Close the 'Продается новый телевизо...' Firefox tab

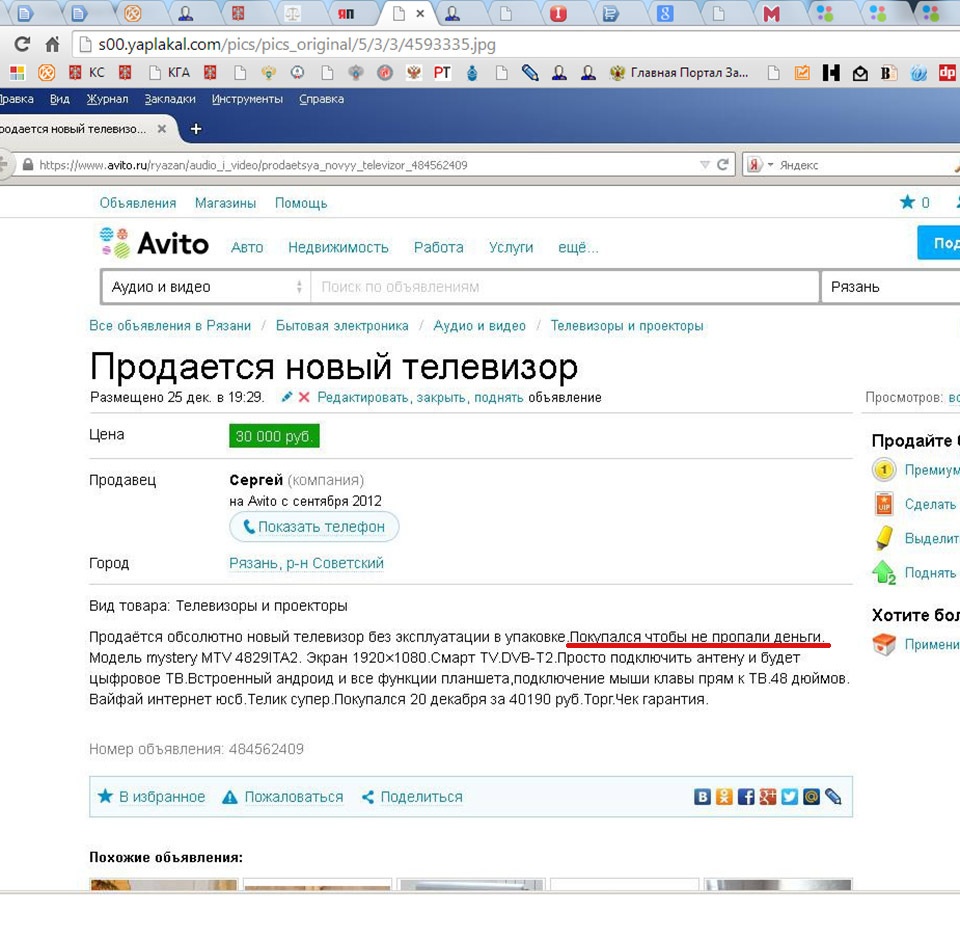pyautogui.click(x=162, y=129)
